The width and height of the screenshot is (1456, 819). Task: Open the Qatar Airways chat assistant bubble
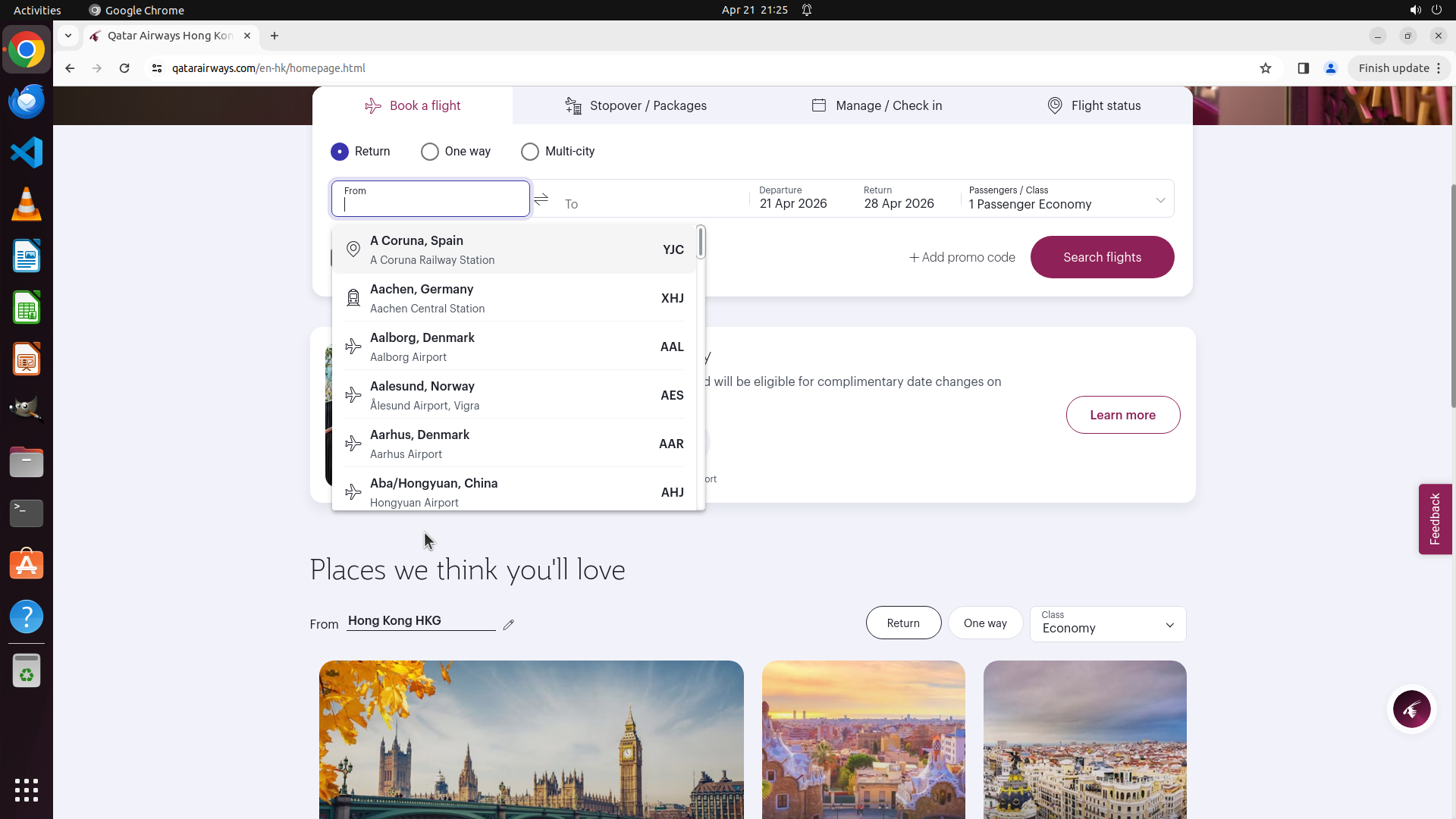point(1411,710)
